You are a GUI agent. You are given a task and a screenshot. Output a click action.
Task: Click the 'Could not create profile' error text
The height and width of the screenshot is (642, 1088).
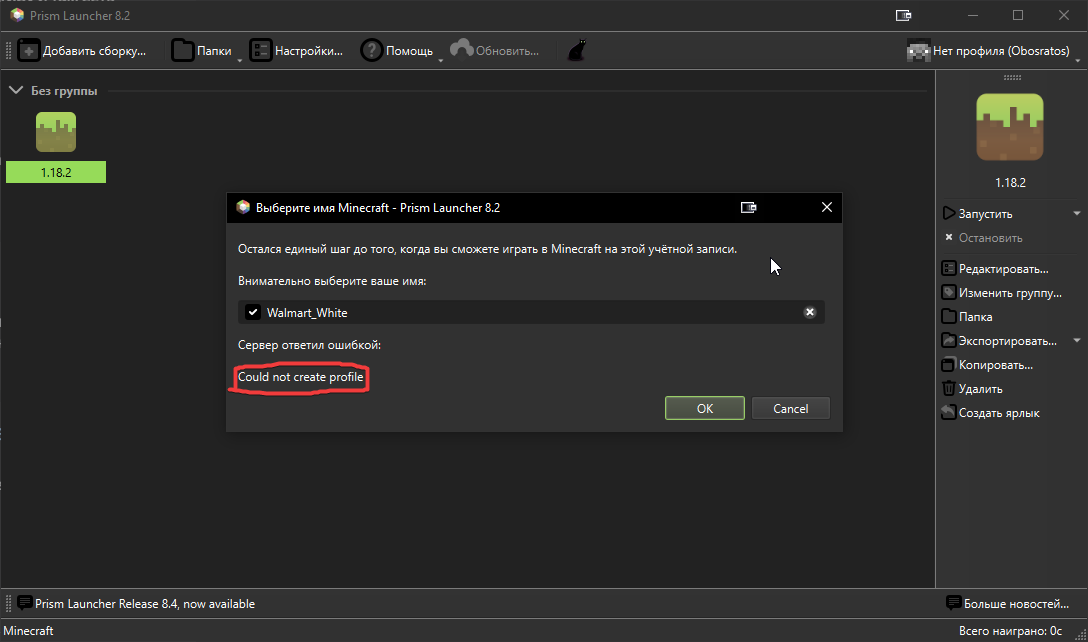pos(300,377)
